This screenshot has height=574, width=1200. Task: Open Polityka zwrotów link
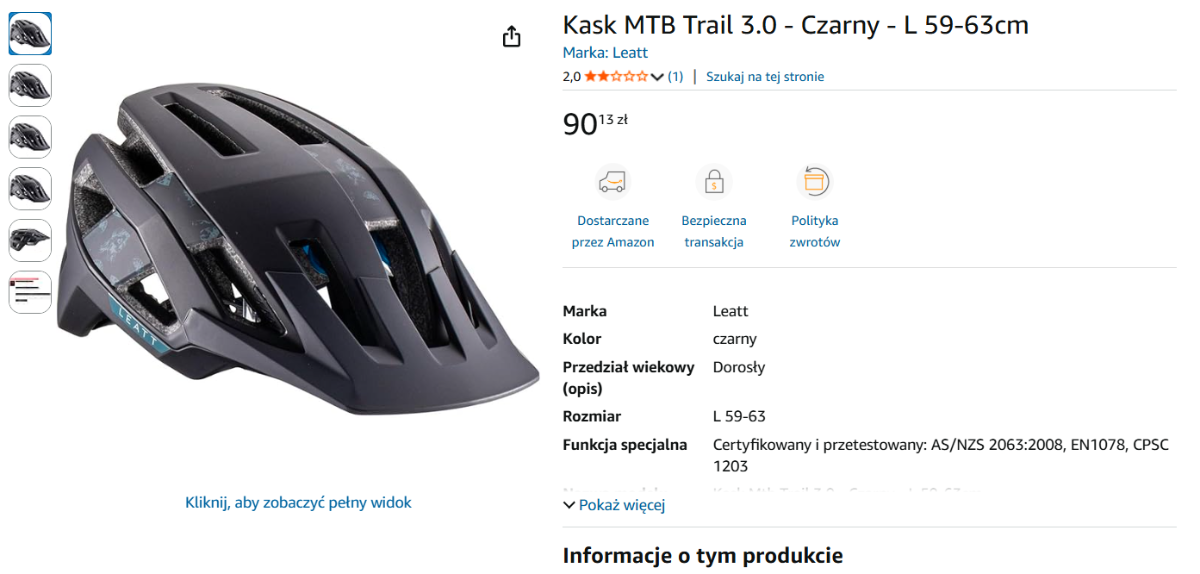(815, 231)
